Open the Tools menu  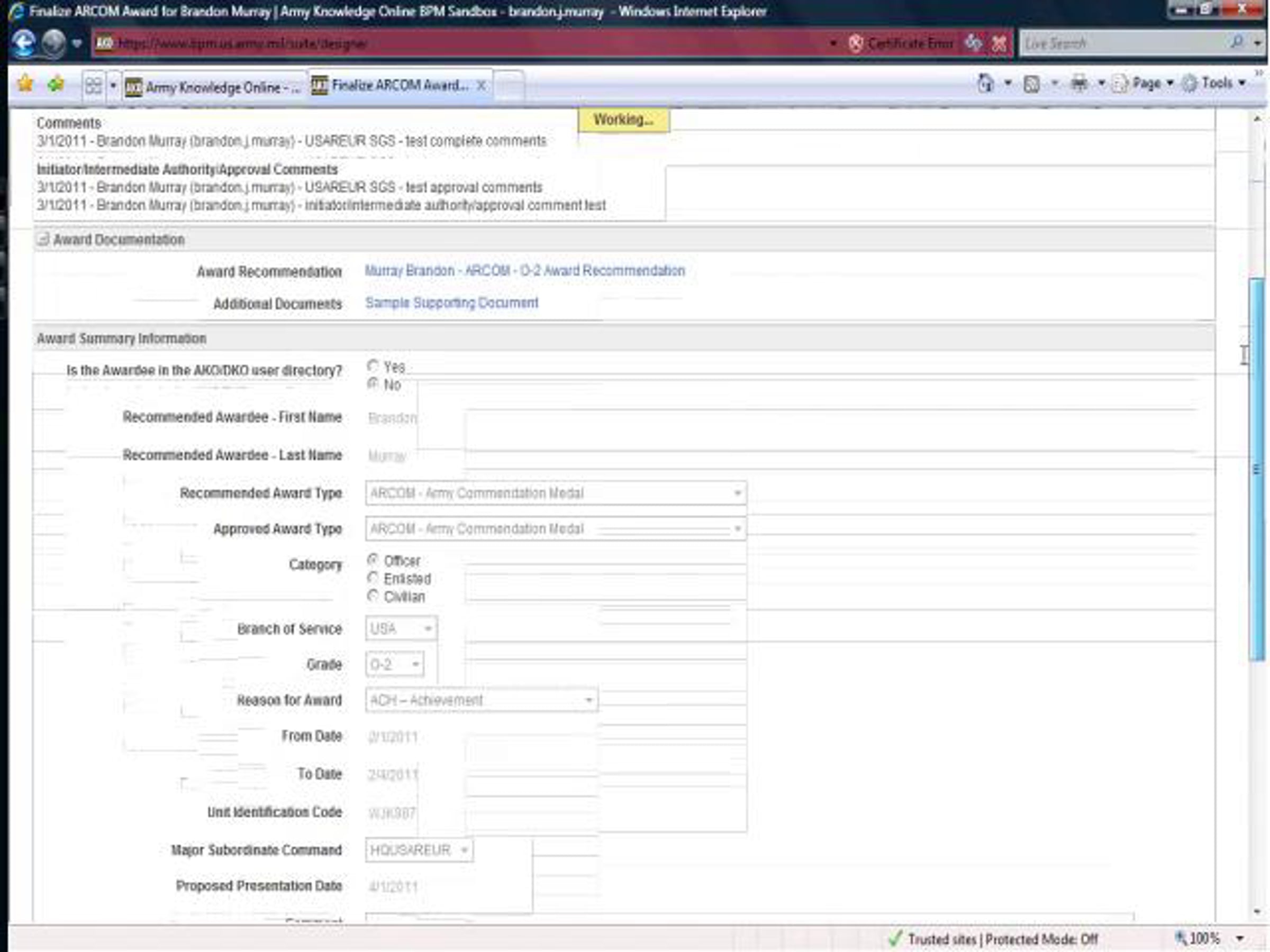pos(1216,84)
